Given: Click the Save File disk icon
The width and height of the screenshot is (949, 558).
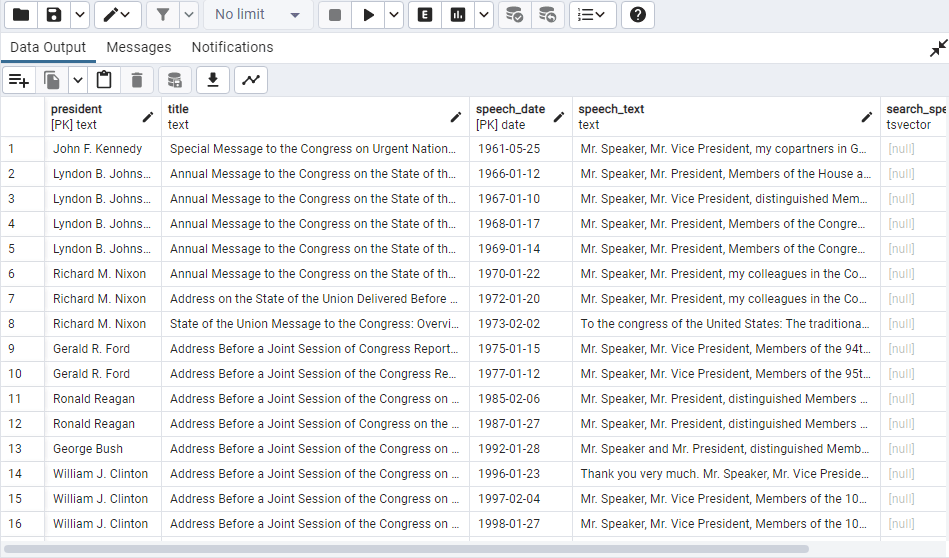Looking at the screenshot, I should coord(54,15).
